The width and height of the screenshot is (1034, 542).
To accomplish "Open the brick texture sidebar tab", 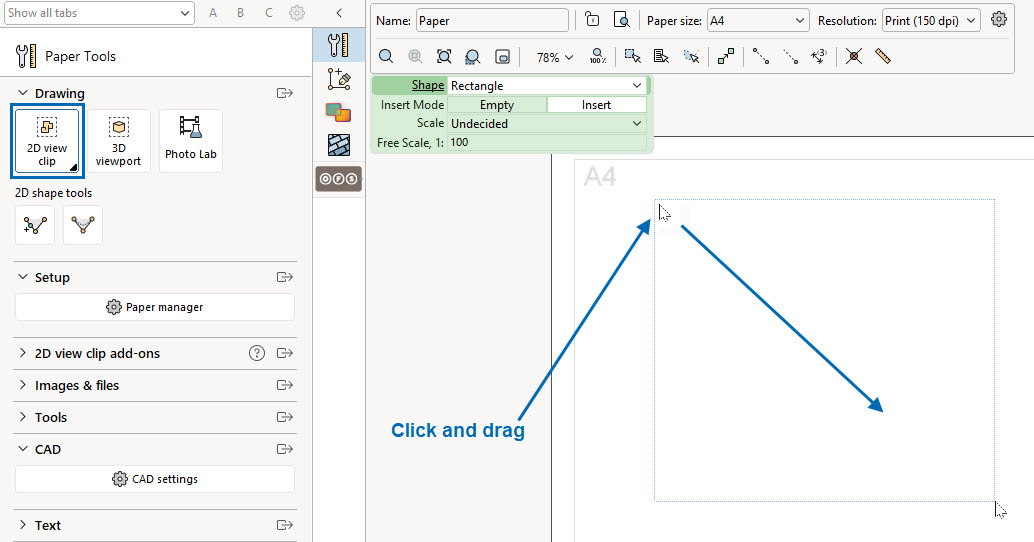I will point(338,145).
